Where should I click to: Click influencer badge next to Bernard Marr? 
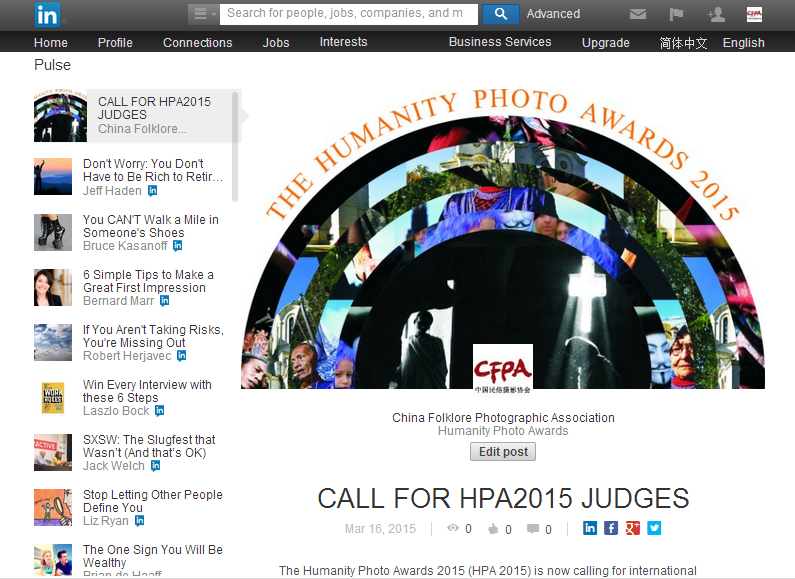(x=164, y=301)
